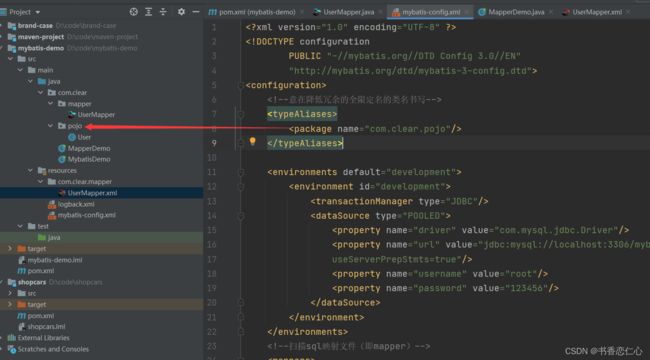Select the mybatis-demo module

[x=41, y=48]
